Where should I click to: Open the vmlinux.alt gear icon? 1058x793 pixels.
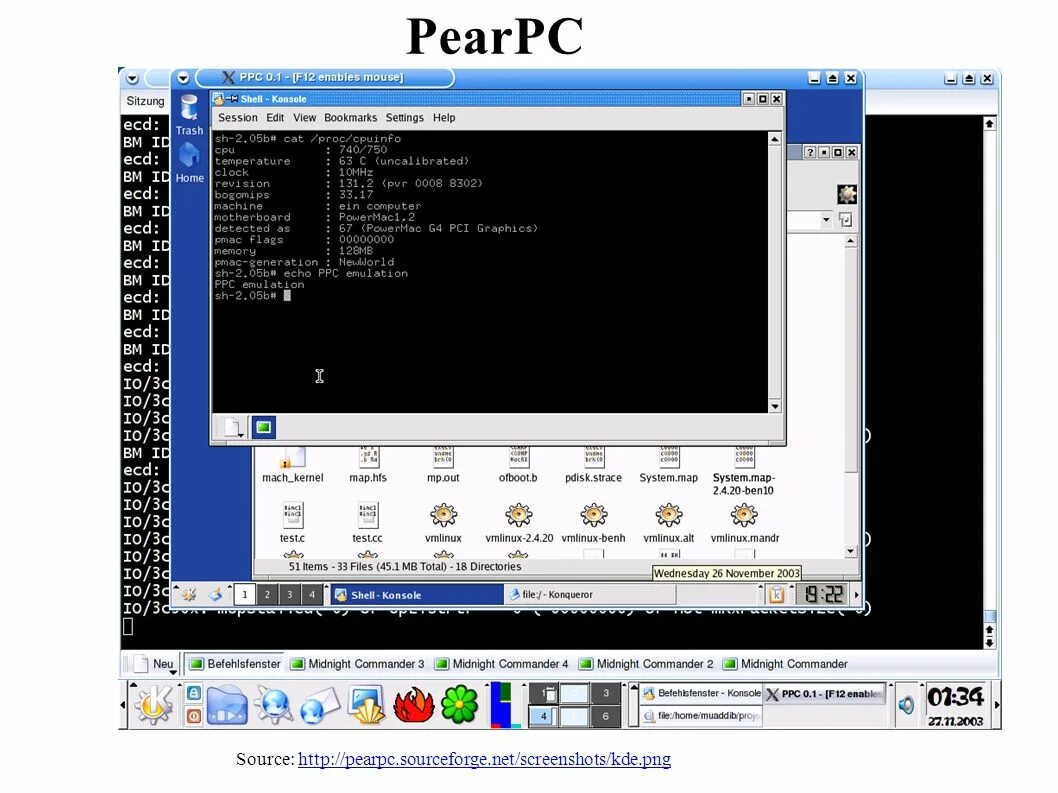coord(669,515)
